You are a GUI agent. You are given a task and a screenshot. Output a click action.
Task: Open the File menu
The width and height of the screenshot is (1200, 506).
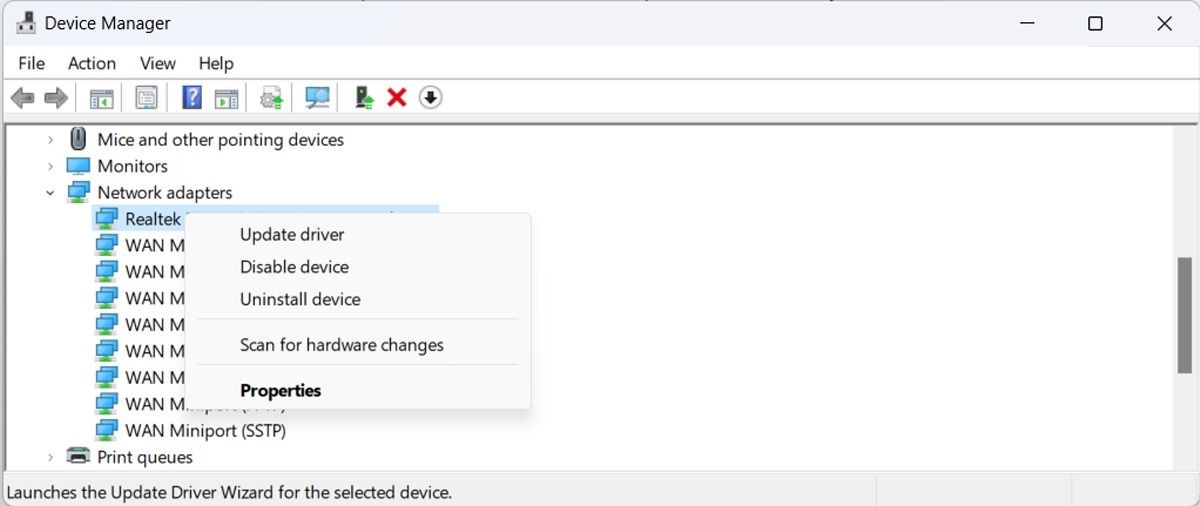pyautogui.click(x=32, y=63)
